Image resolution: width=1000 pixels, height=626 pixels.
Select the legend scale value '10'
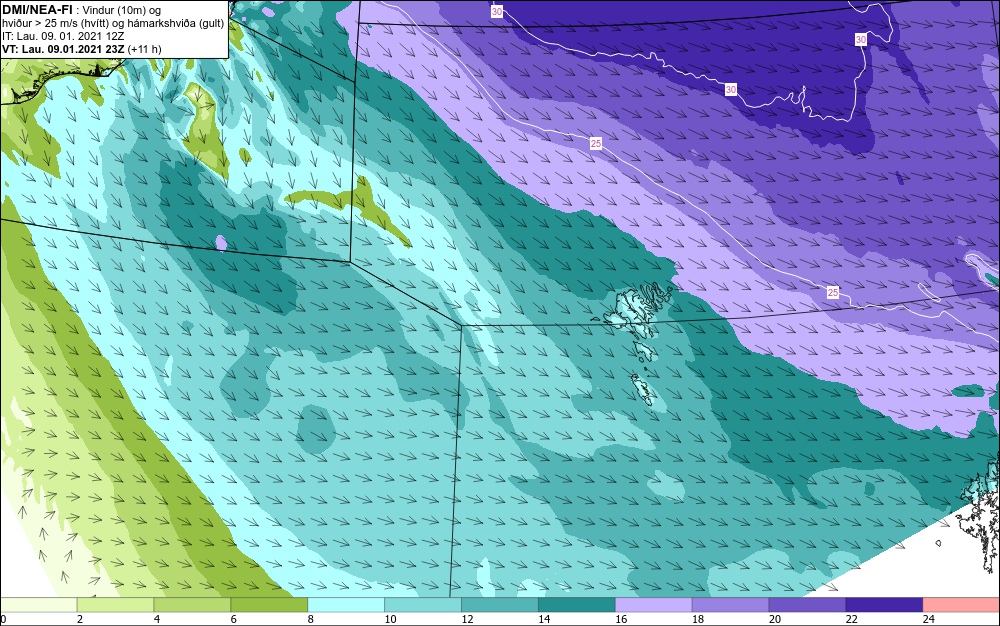pos(390,619)
